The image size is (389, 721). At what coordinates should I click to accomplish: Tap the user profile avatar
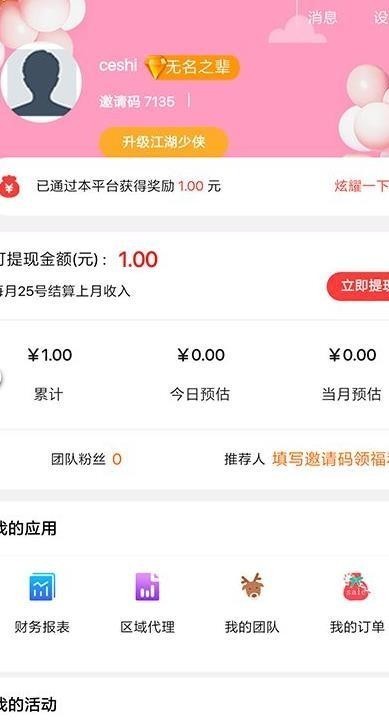[41, 82]
